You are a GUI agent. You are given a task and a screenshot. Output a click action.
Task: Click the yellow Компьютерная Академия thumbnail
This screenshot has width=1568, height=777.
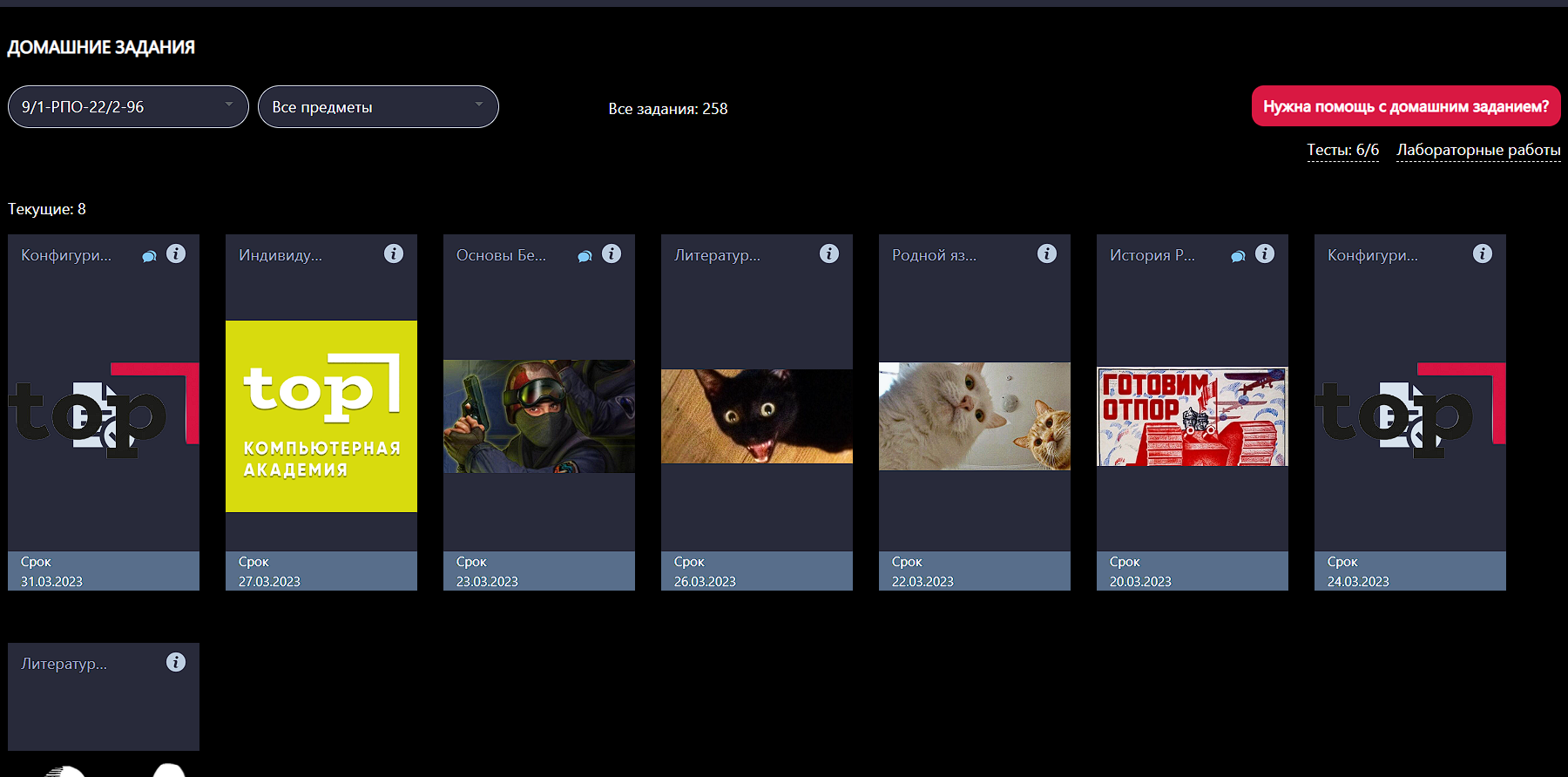(x=321, y=416)
